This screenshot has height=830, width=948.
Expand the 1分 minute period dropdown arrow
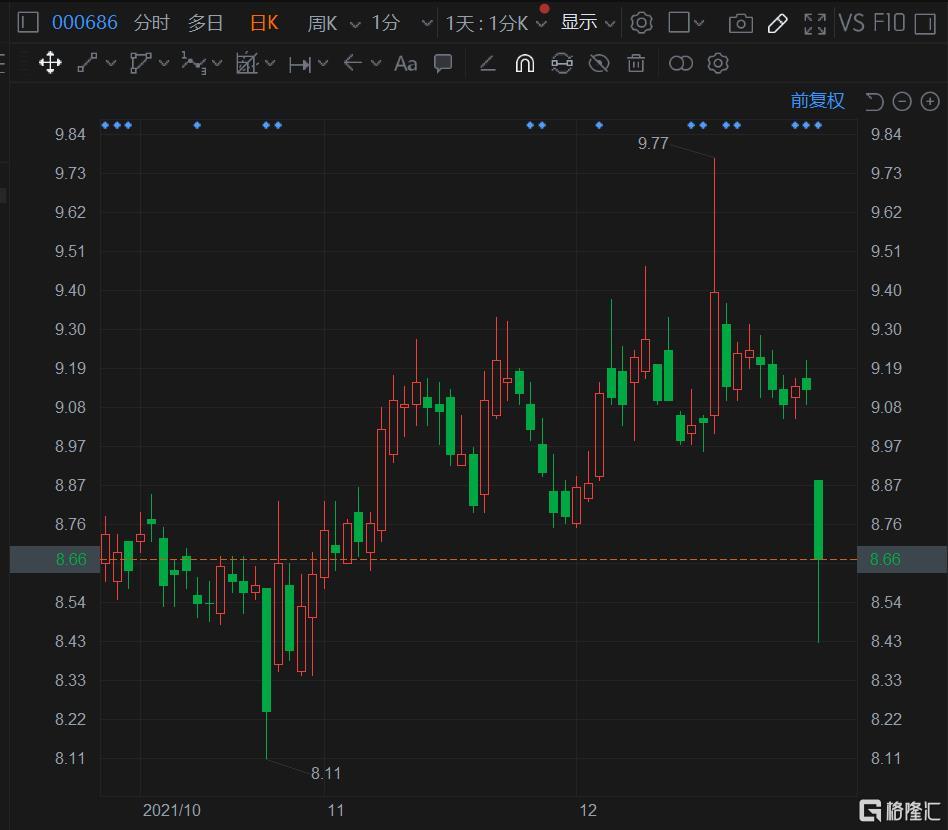427,24
